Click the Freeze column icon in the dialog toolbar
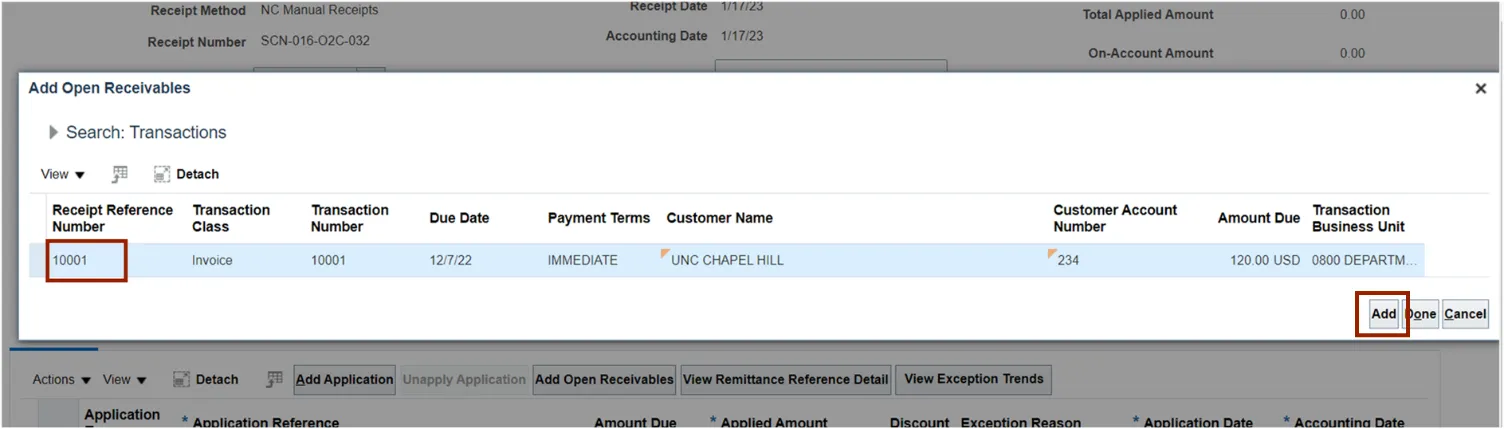Viewport: 1504px width, 429px height. tap(120, 174)
